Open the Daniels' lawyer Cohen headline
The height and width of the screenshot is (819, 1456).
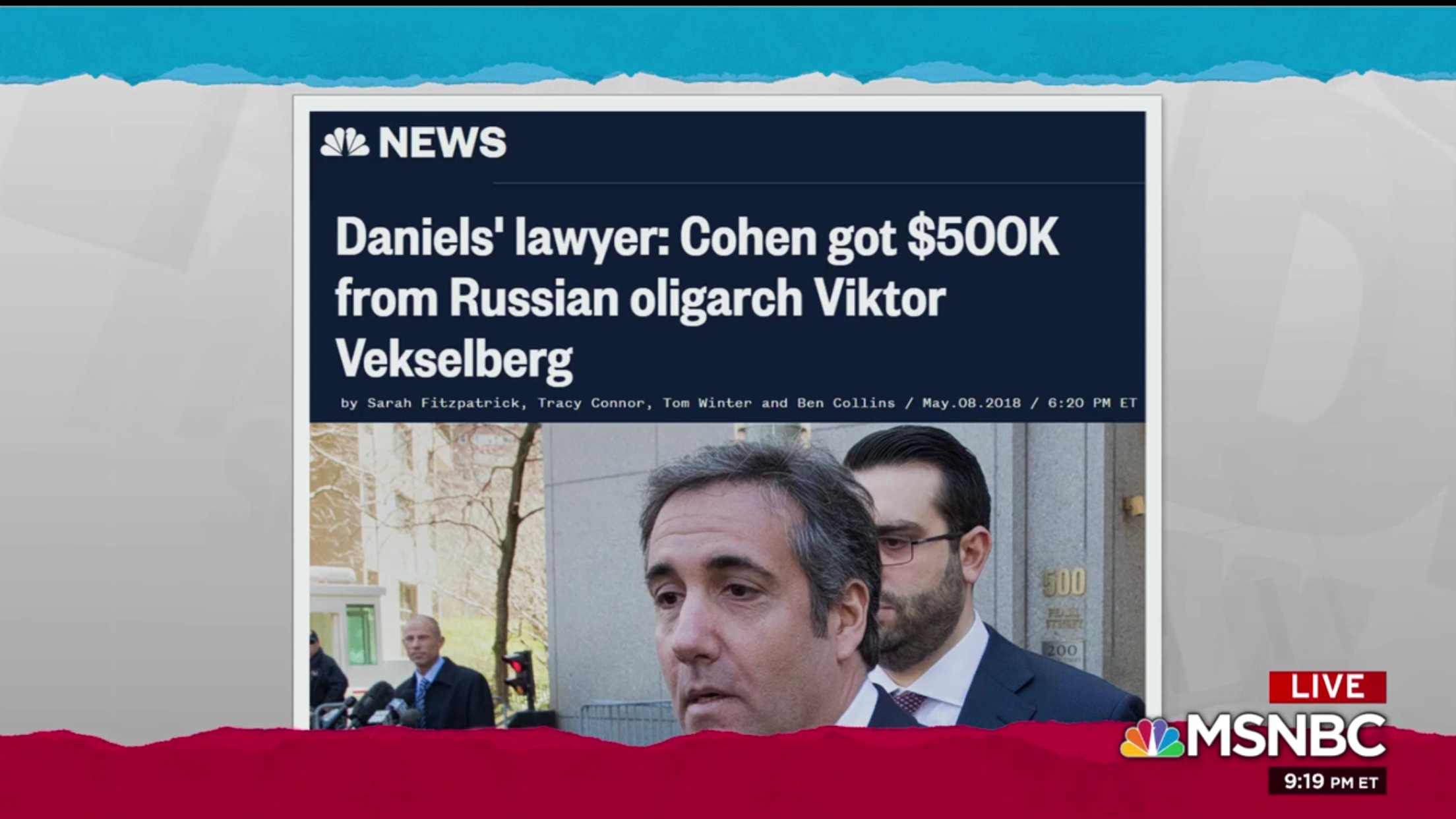[x=697, y=298]
